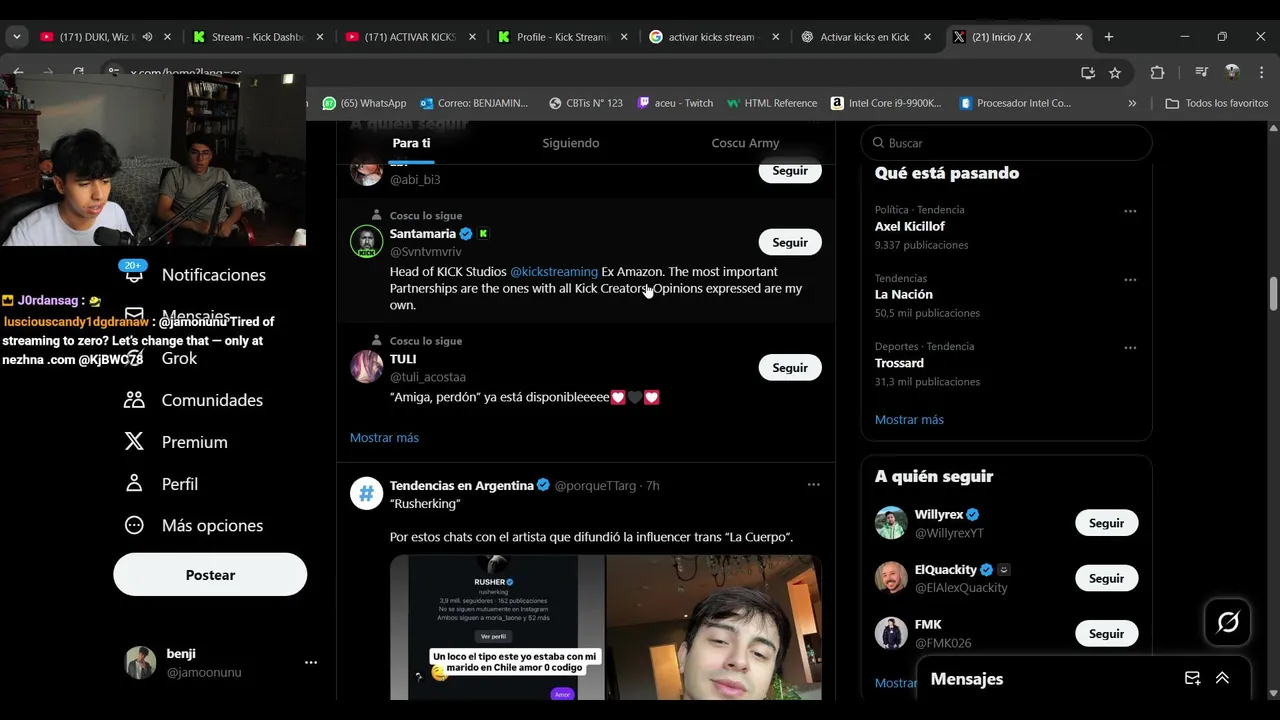Open the browser extensions puzzle icon
Image resolution: width=1280 pixels, height=720 pixels.
point(1157,72)
